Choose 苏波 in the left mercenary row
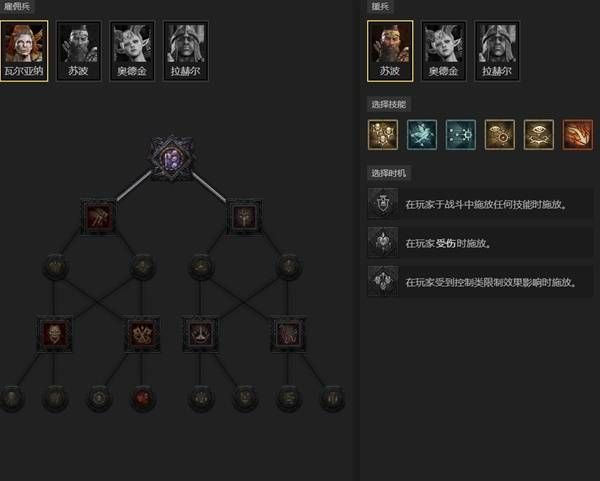600x481 pixels. [79, 51]
